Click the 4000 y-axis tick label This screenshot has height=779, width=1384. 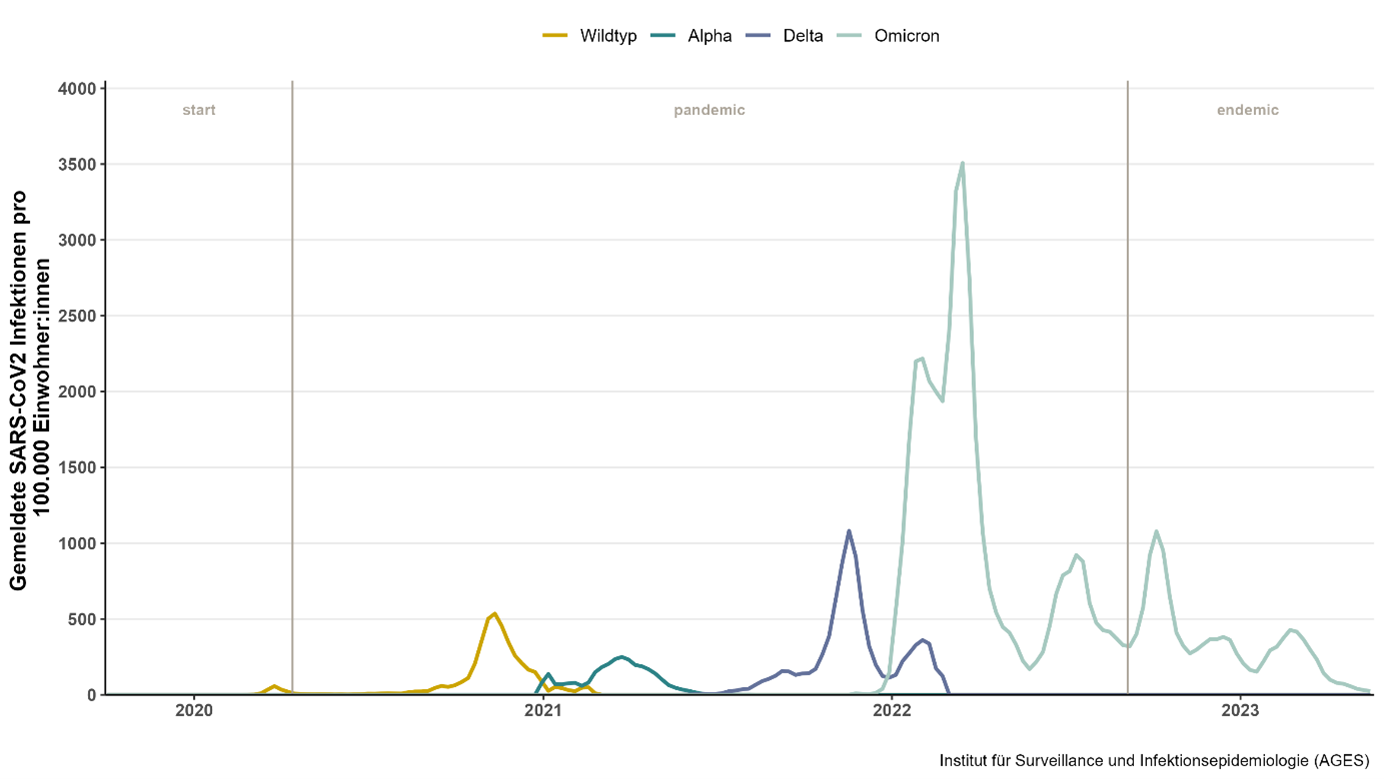pyautogui.click(x=77, y=89)
